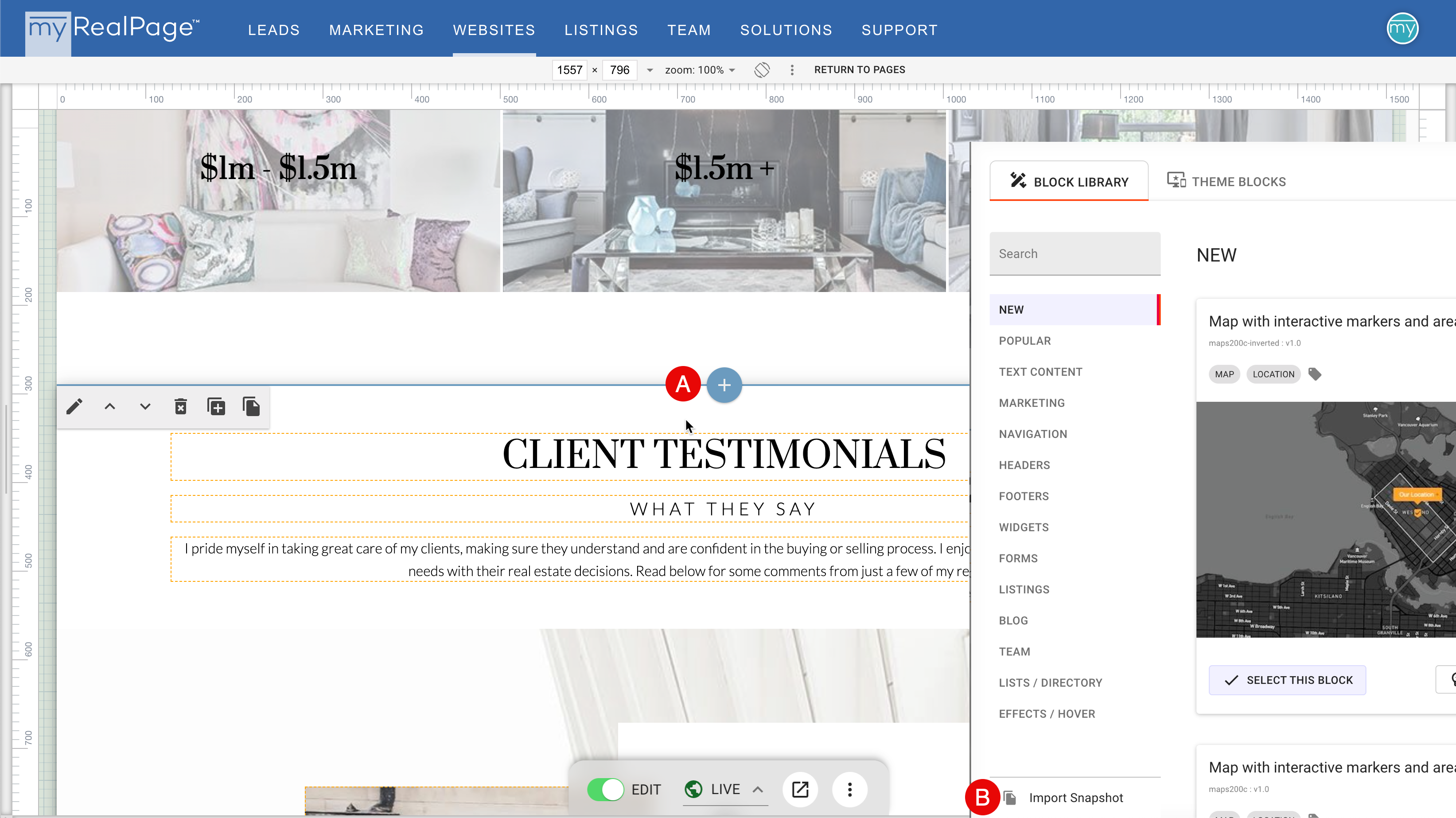Open the SUPPORT menu
The height and width of the screenshot is (818, 1456).
[x=899, y=29]
